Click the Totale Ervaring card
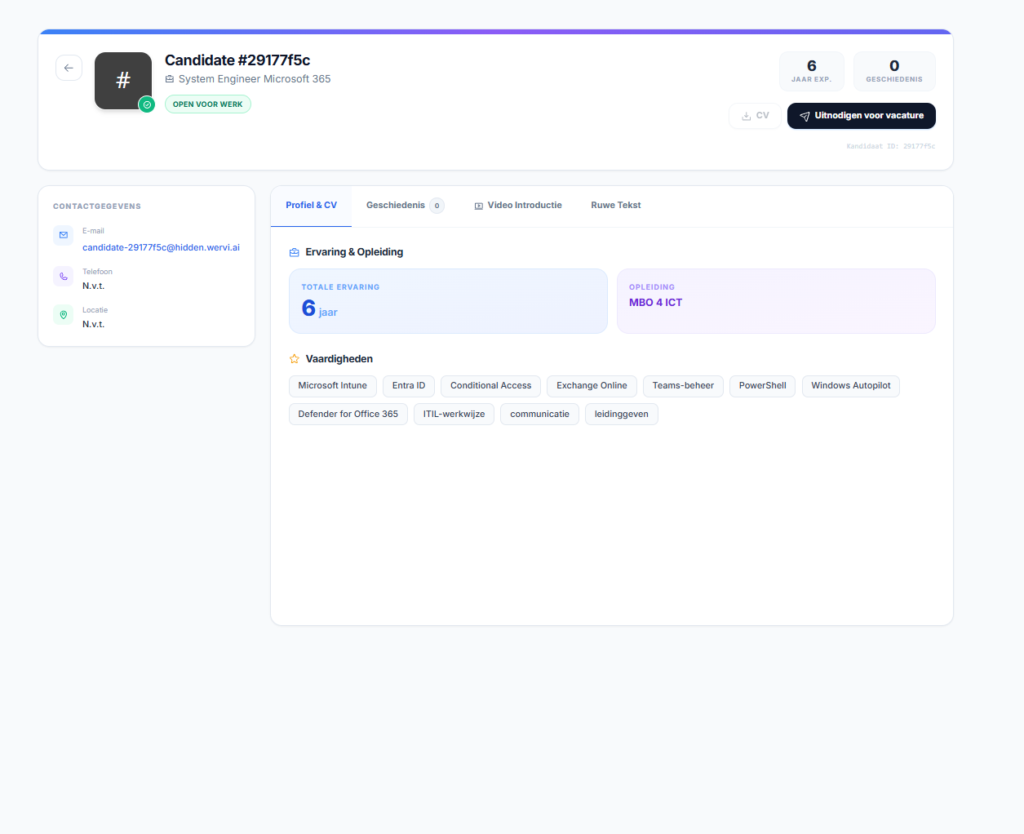 click(x=448, y=301)
